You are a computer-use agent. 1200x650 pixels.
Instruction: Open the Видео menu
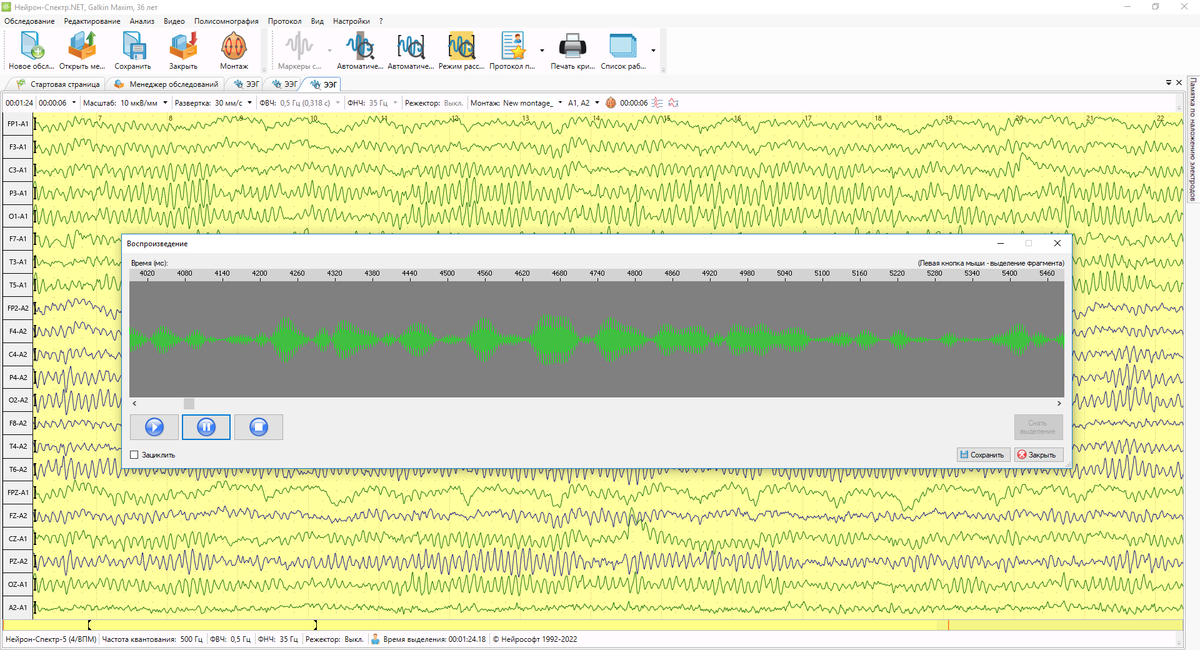point(174,21)
